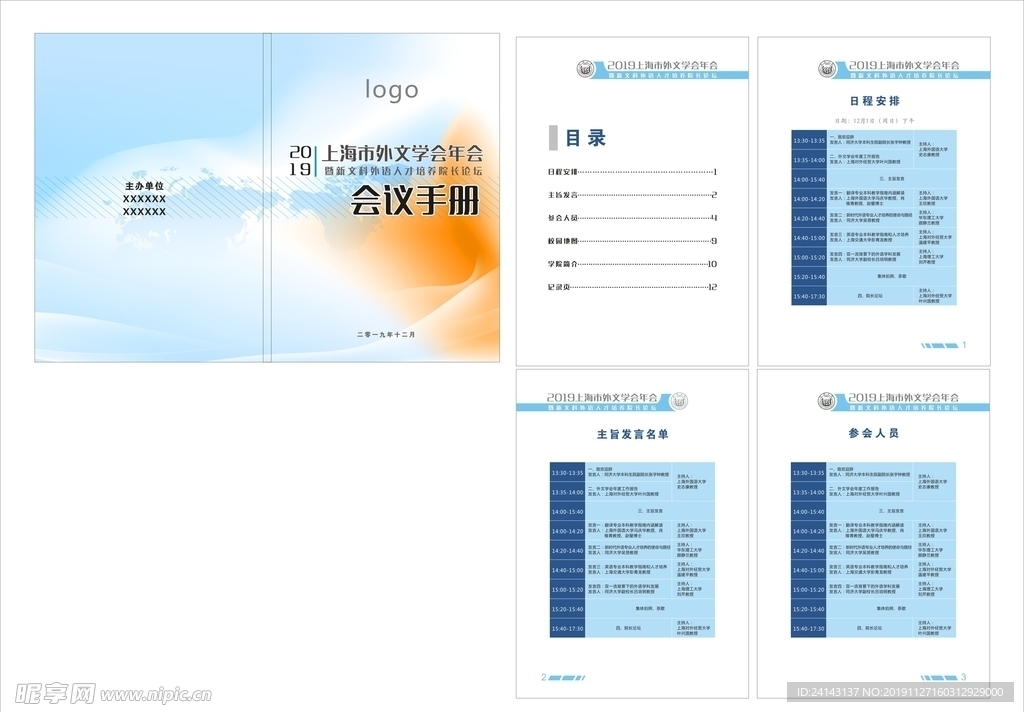Click the university emblem on the 目录 page
Viewport: 1024px width, 712px height.
click(585, 69)
